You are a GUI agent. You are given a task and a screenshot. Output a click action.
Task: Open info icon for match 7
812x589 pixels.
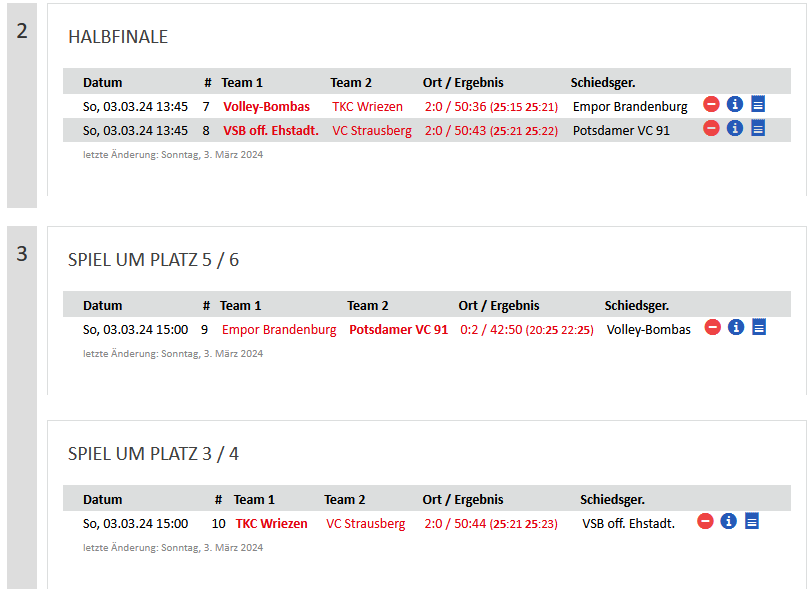(x=735, y=104)
